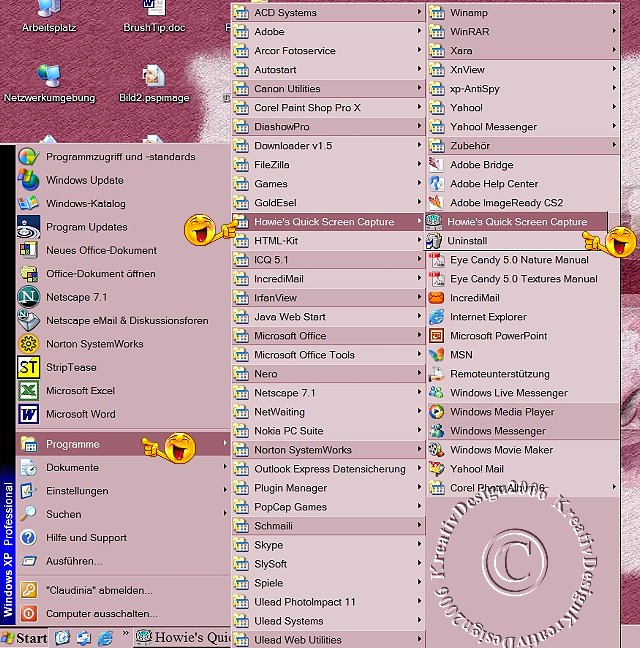
Task: Open Hilfe und Support
Action: [123, 538]
